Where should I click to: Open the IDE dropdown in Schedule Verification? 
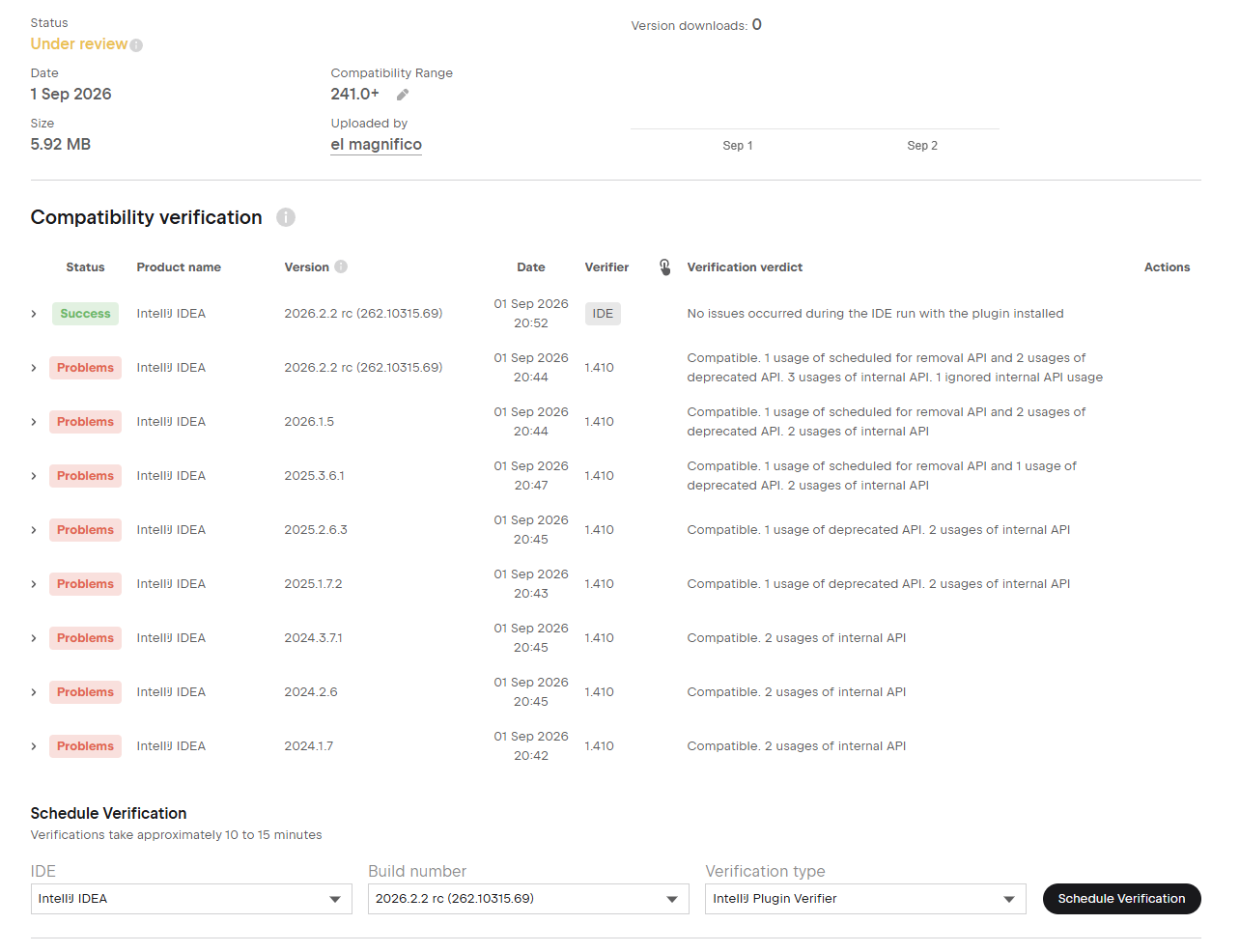pyautogui.click(x=191, y=899)
